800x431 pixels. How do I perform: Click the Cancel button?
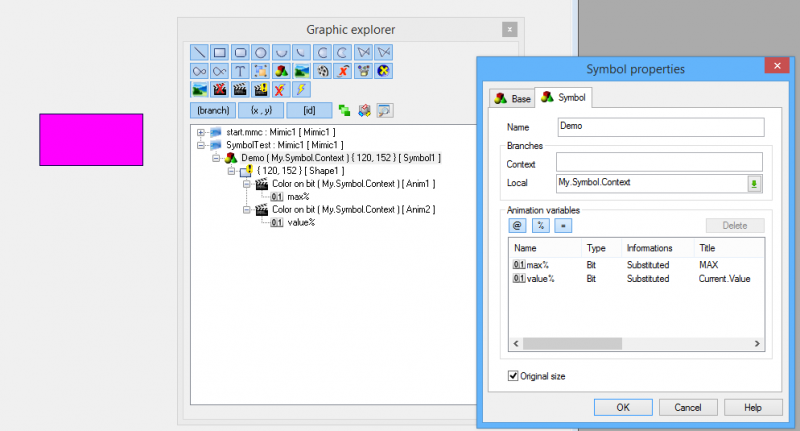(688, 408)
